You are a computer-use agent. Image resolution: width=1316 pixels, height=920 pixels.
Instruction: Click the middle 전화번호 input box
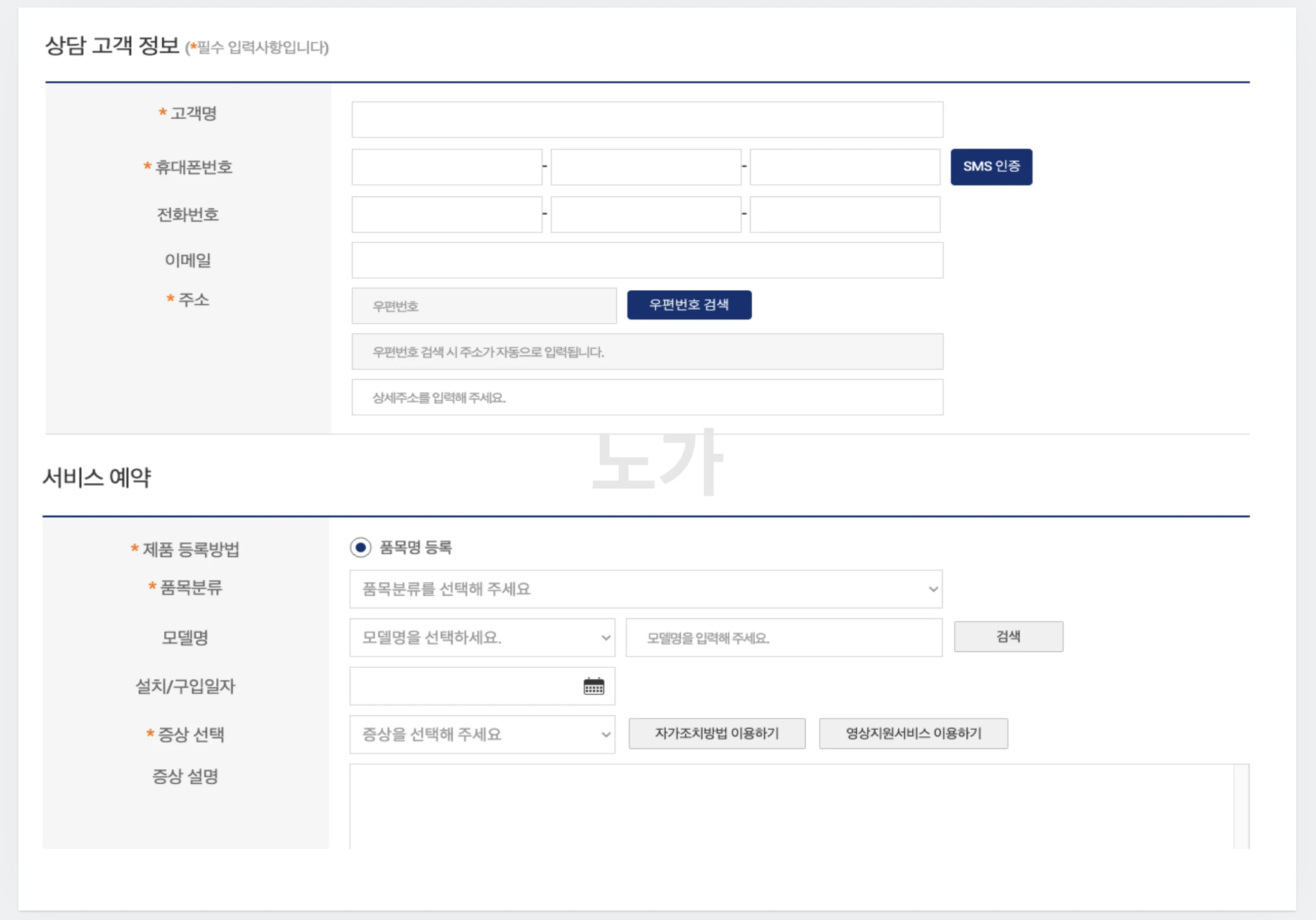(646, 214)
